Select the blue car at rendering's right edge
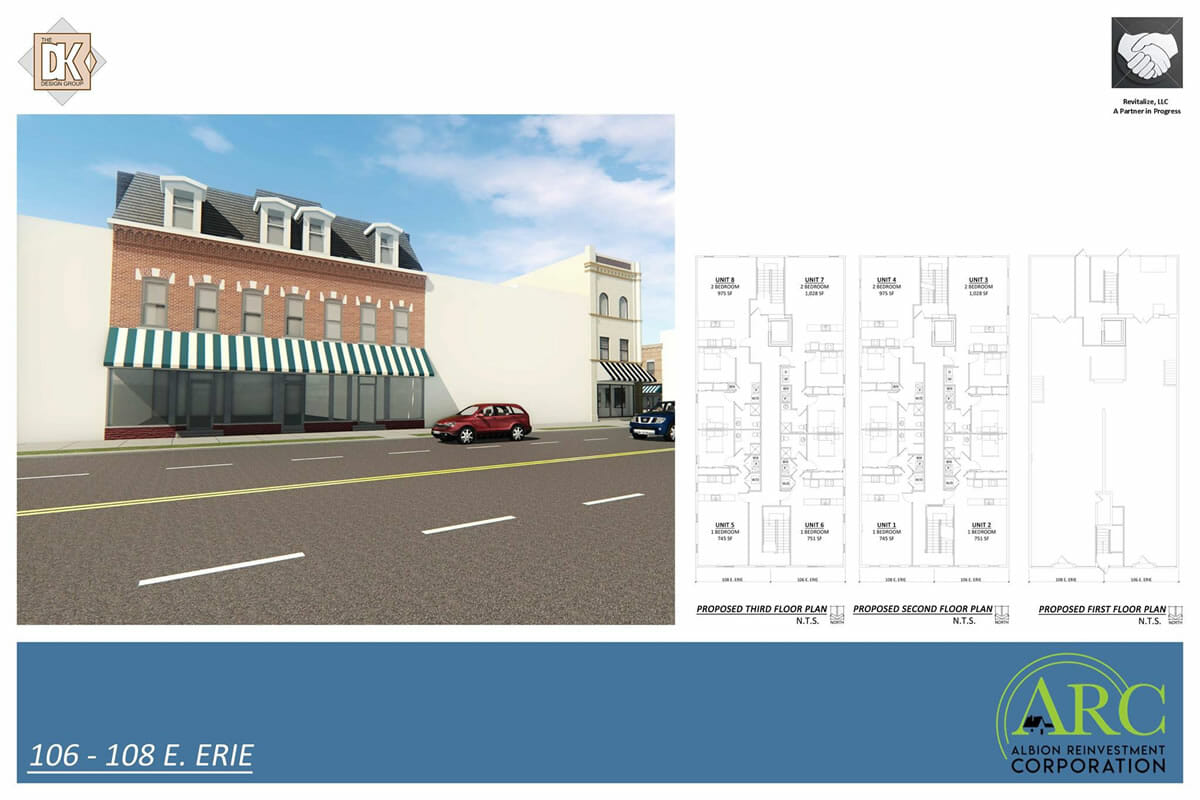Image resolution: width=1200 pixels, height=800 pixels. pyautogui.click(x=653, y=421)
